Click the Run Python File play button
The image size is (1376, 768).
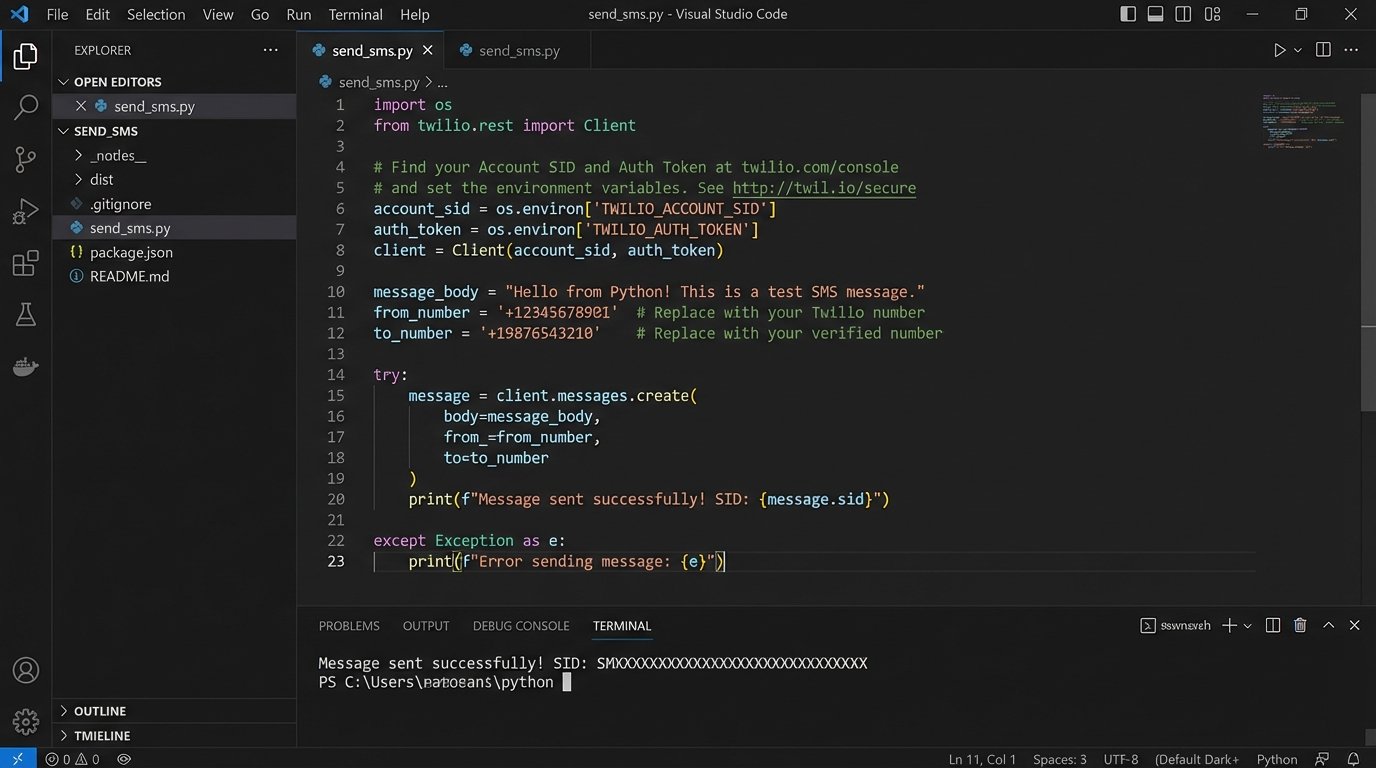(x=1279, y=50)
